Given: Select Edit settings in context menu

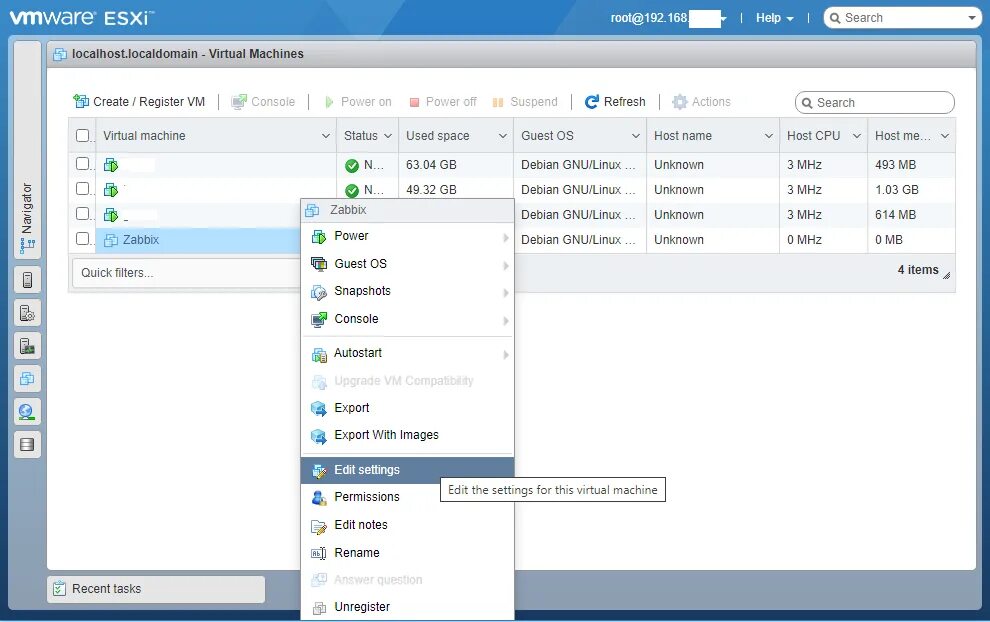Looking at the screenshot, I should pyautogui.click(x=408, y=470).
